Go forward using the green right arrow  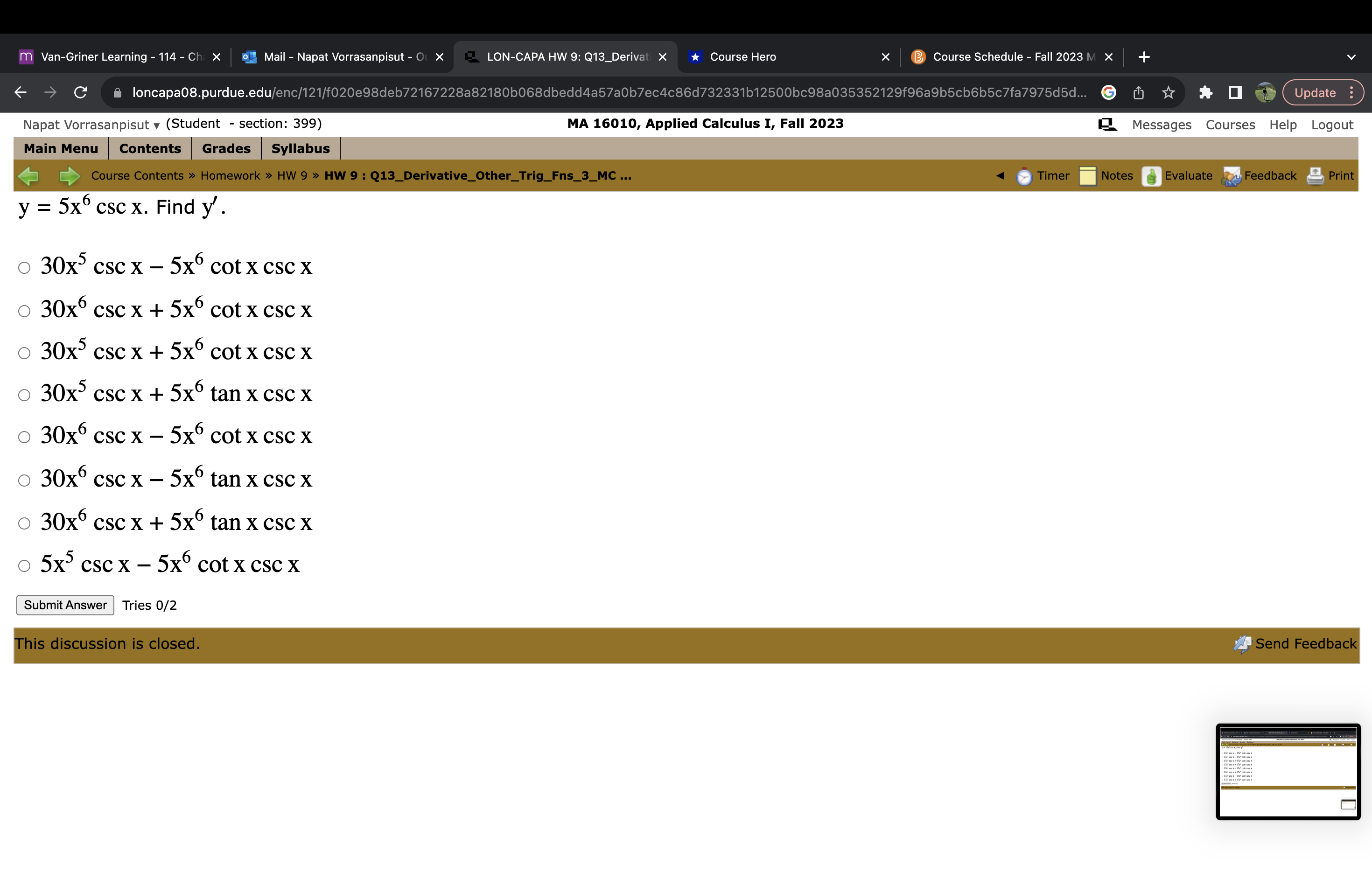(69, 176)
